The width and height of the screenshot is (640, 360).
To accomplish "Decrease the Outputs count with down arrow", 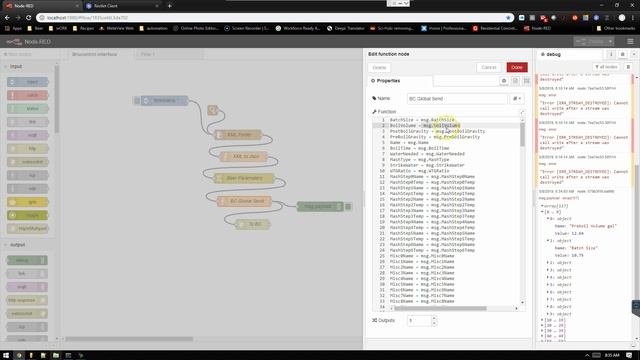I will (x=434, y=323).
